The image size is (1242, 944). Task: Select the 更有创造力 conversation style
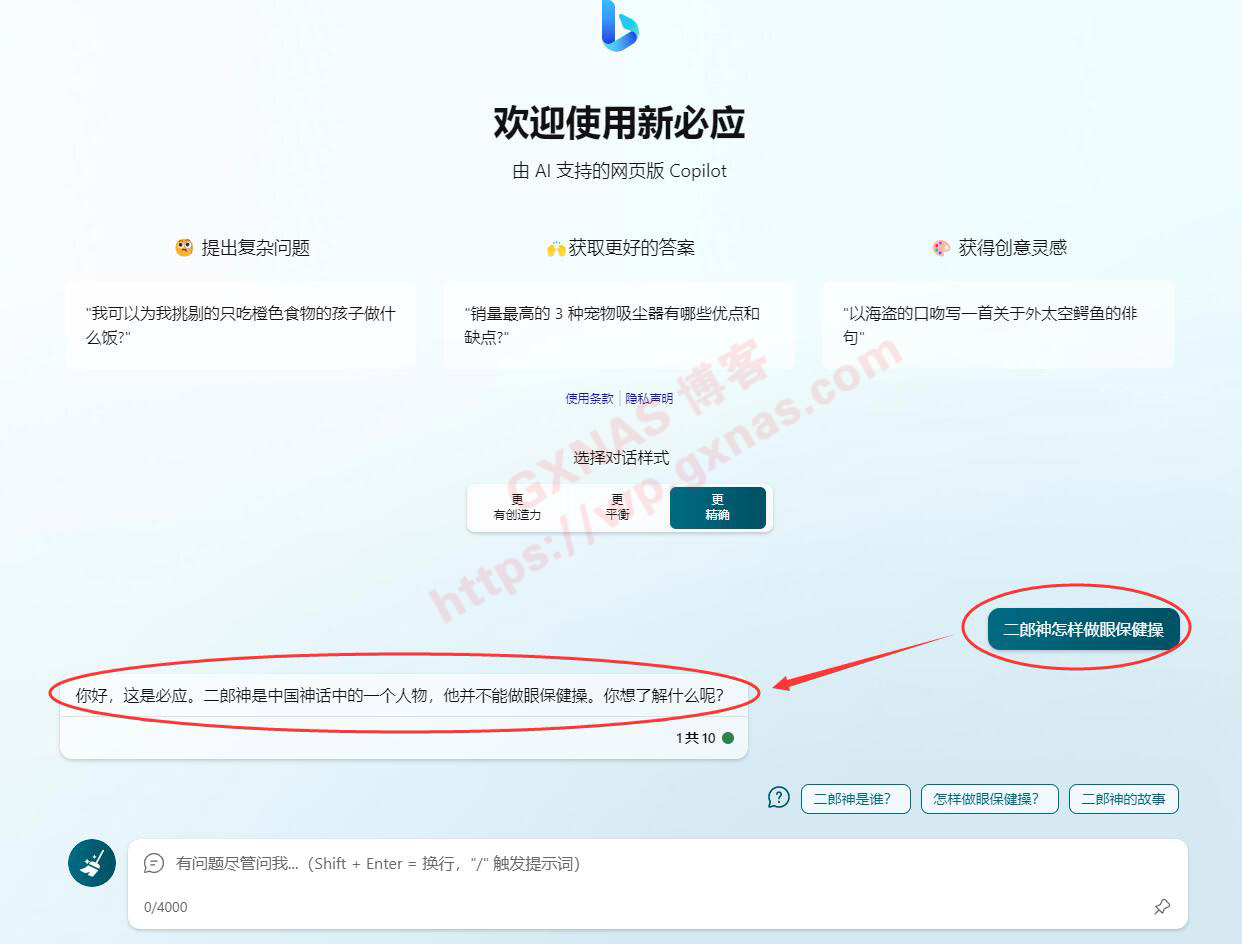pyautogui.click(x=517, y=508)
